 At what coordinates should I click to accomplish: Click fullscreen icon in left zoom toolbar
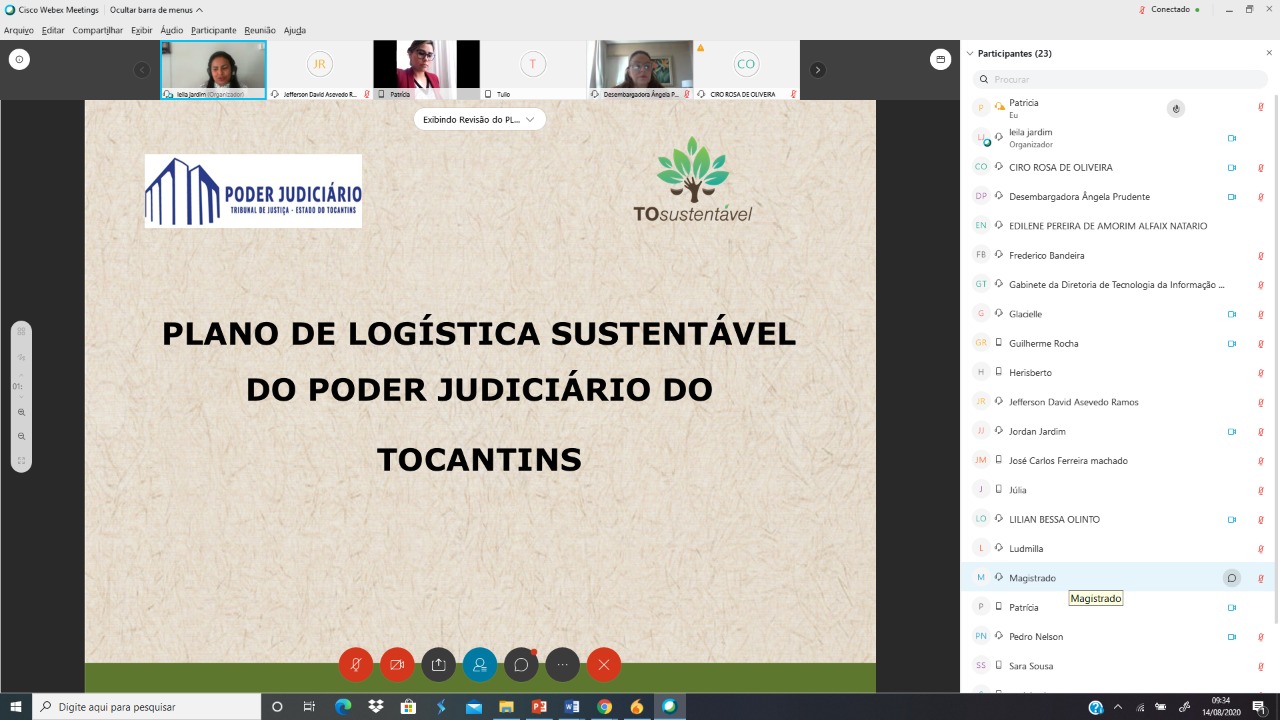pos(21,461)
